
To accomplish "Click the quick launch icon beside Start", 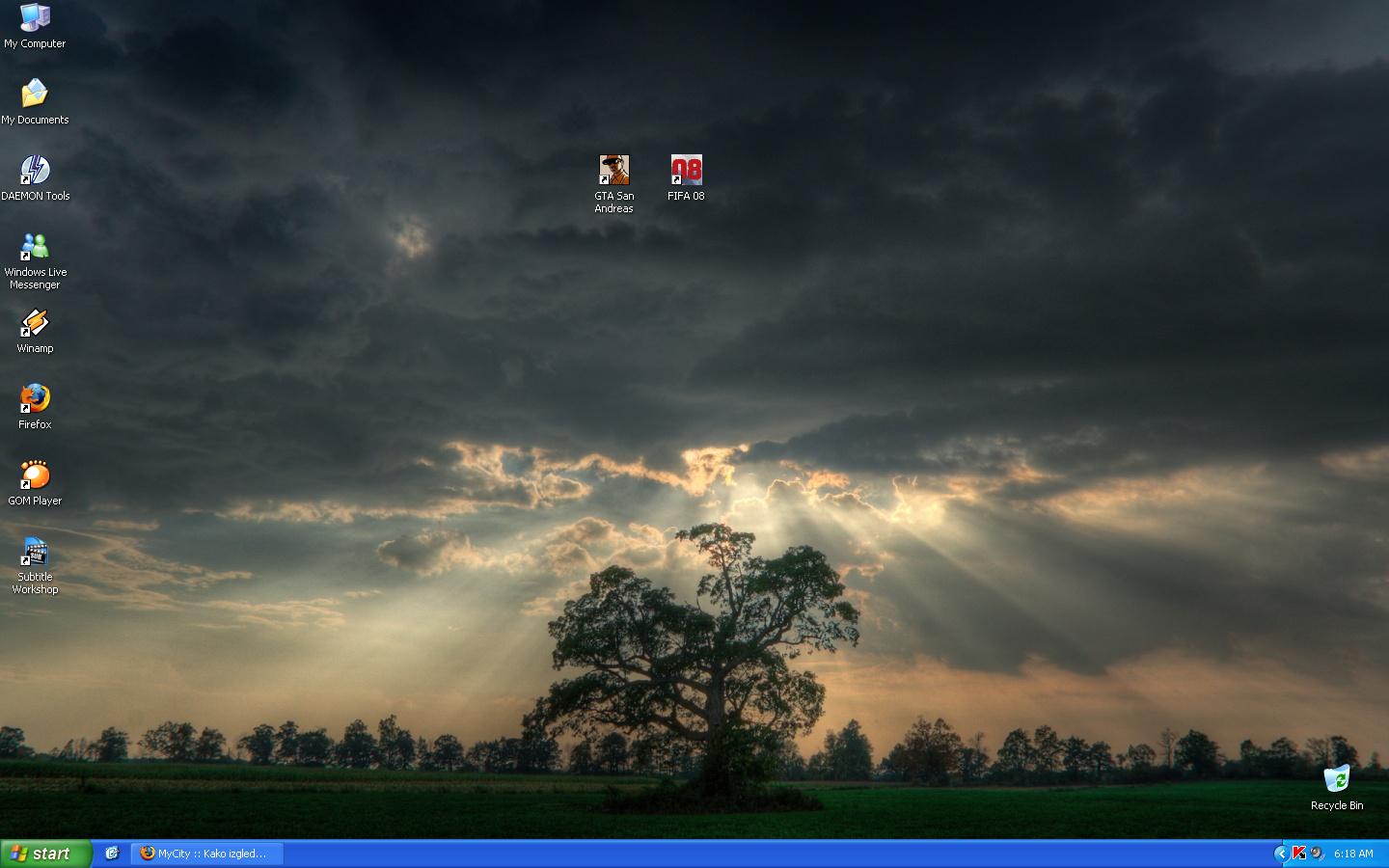I will click(x=112, y=854).
